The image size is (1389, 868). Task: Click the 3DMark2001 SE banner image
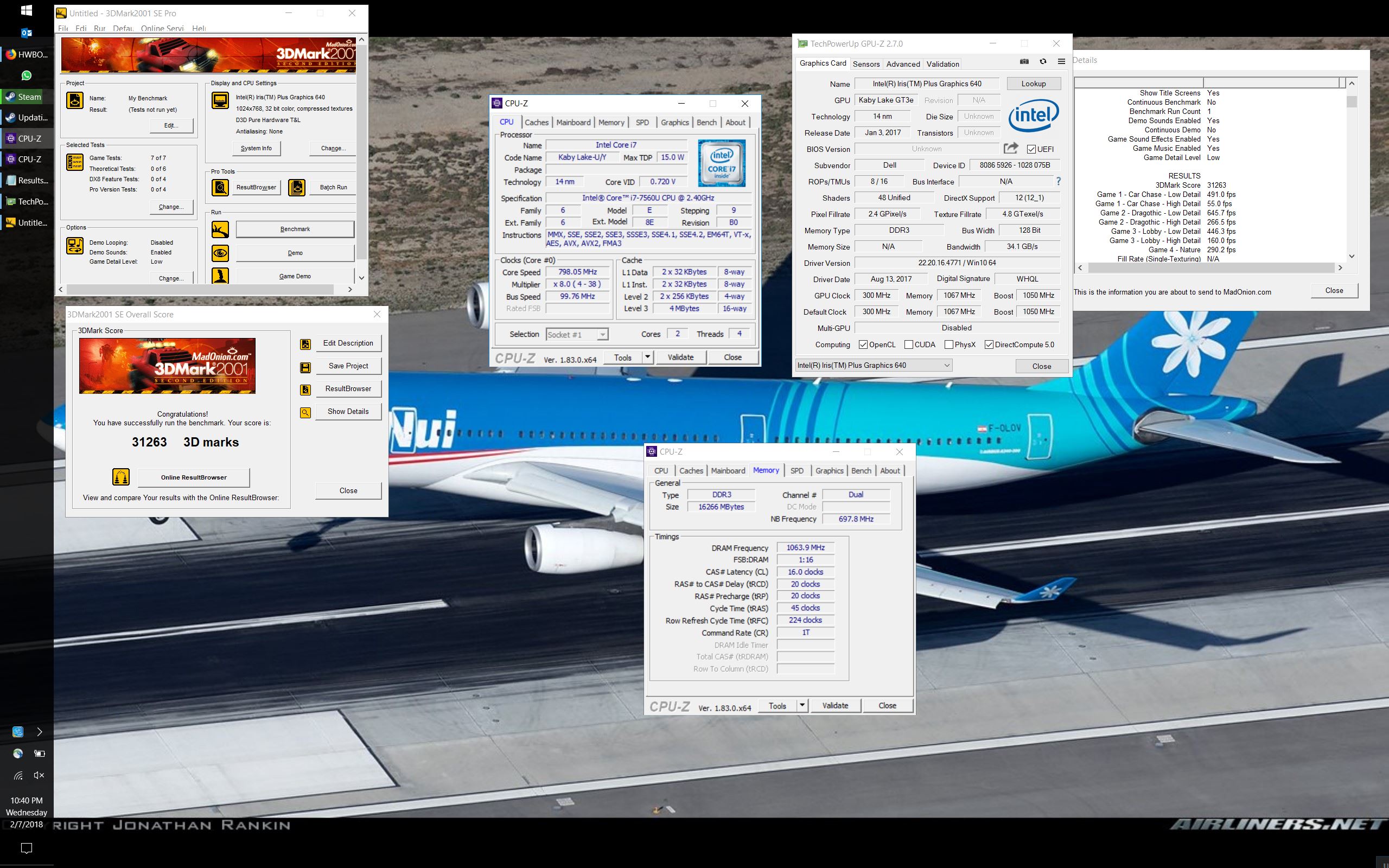[x=208, y=55]
